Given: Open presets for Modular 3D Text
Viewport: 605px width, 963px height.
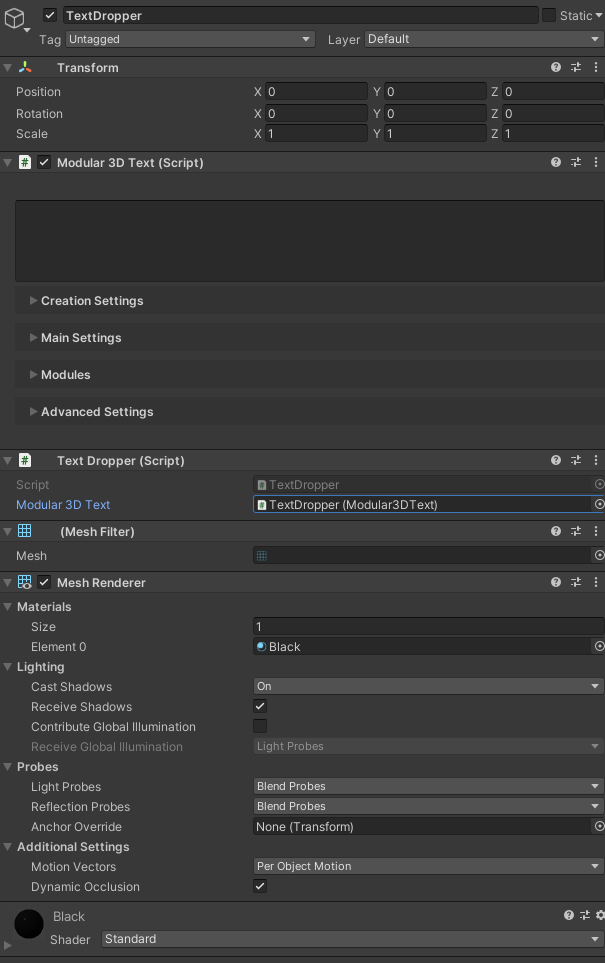Looking at the screenshot, I should click(576, 162).
